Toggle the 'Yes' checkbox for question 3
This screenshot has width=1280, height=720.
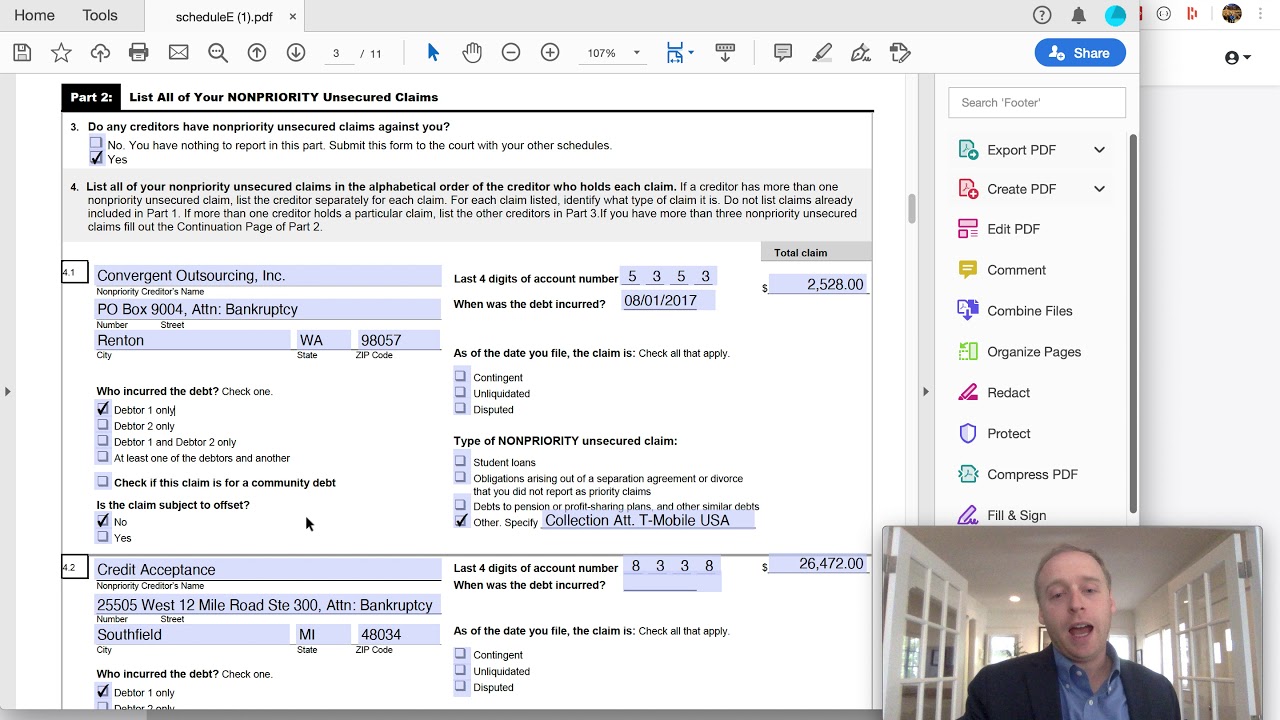[96, 158]
